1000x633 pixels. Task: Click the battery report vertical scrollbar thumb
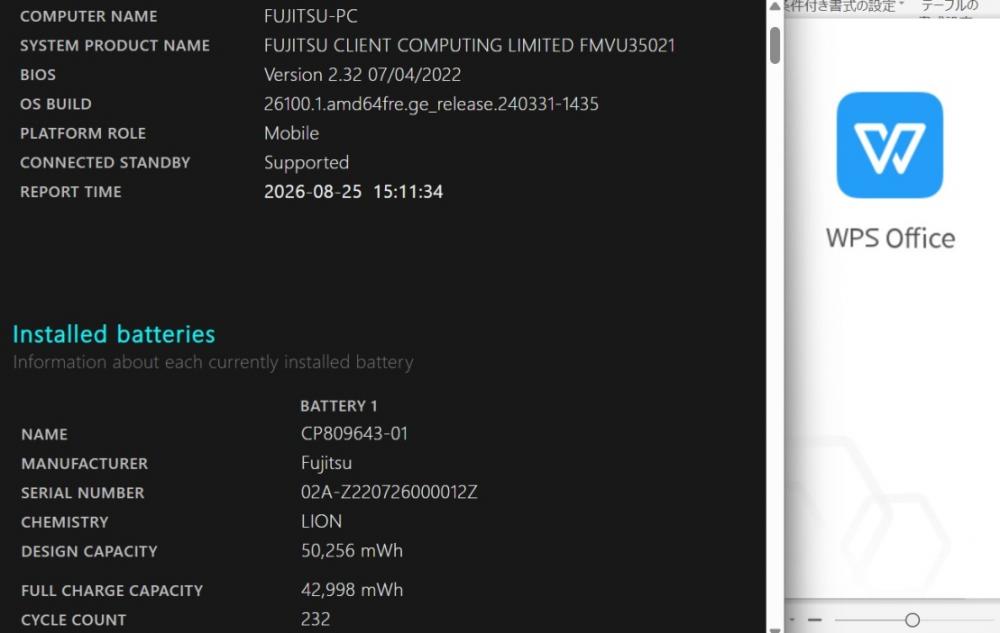(x=775, y=45)
